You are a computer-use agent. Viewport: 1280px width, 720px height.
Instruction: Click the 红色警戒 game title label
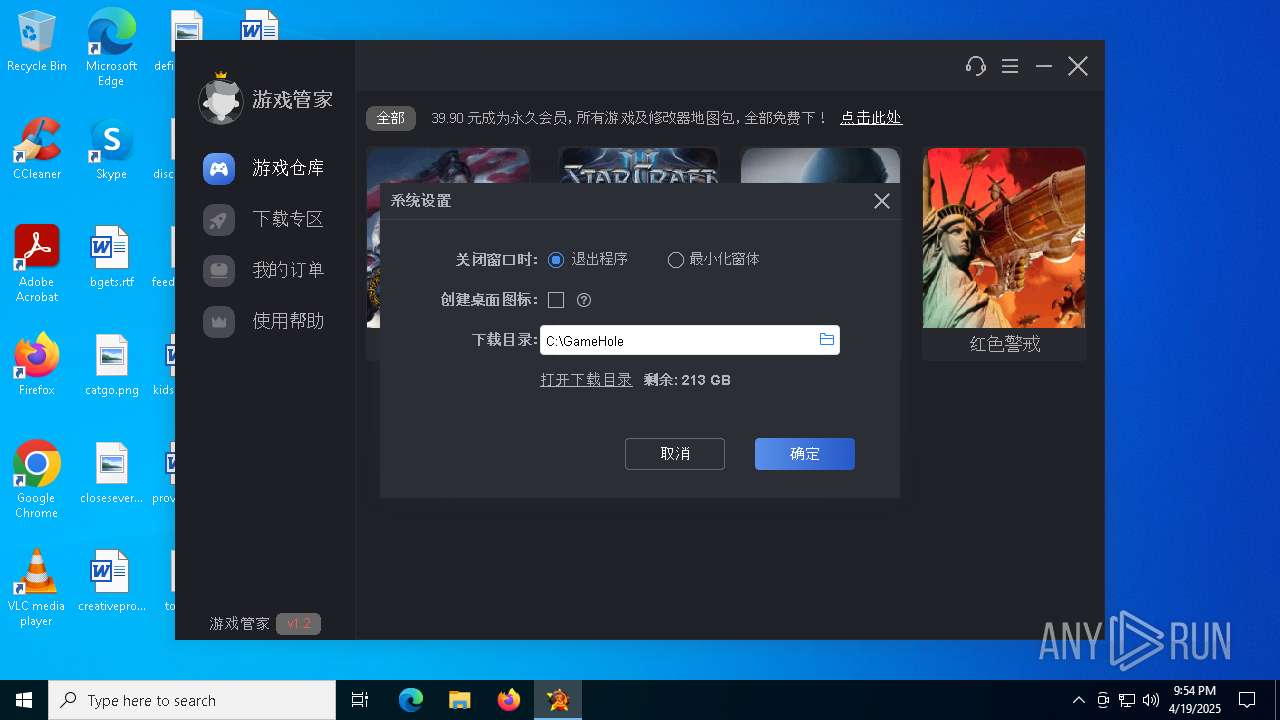coord(1005,344)
